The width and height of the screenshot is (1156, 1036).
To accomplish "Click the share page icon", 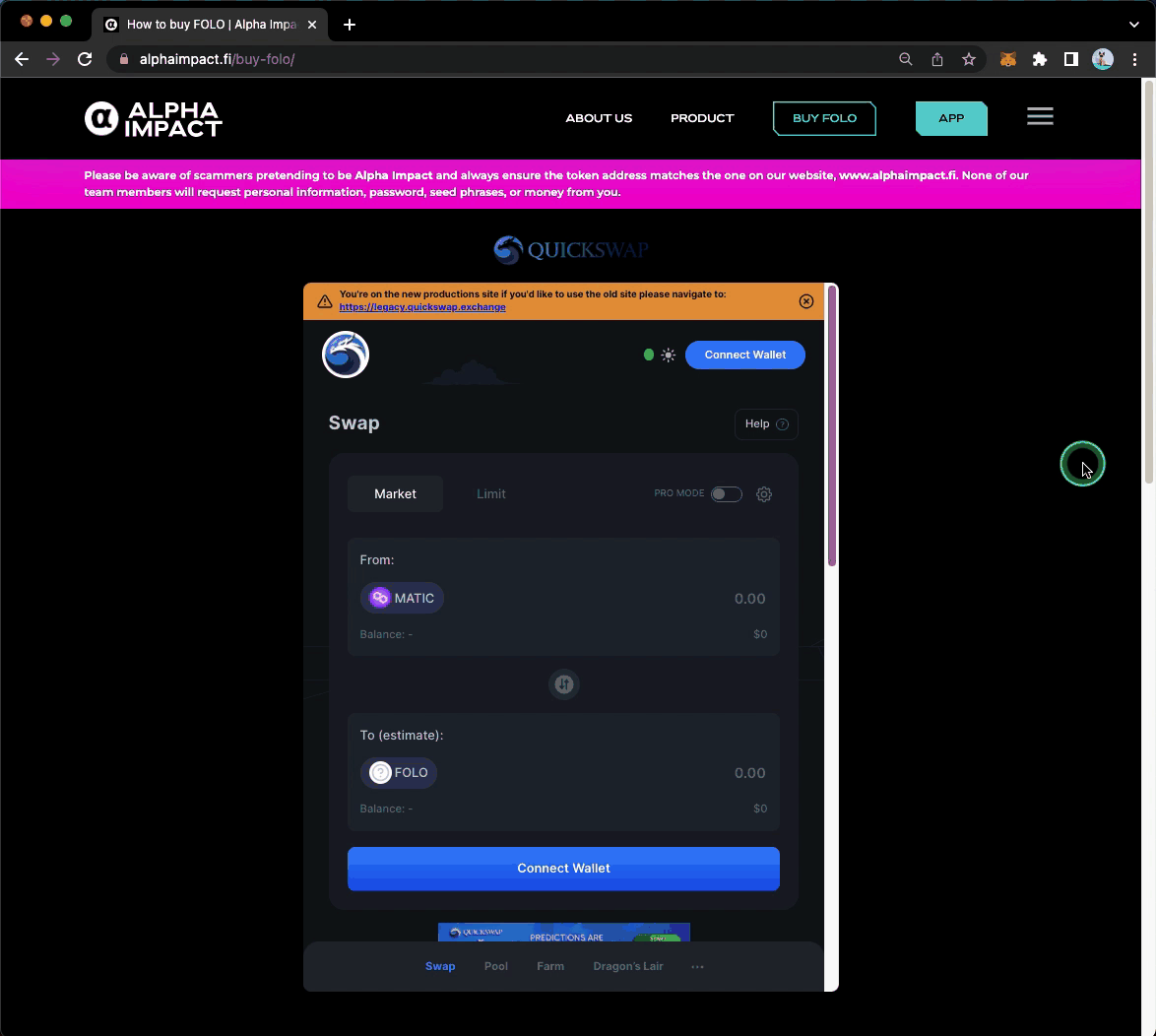I will click(937, 60).
